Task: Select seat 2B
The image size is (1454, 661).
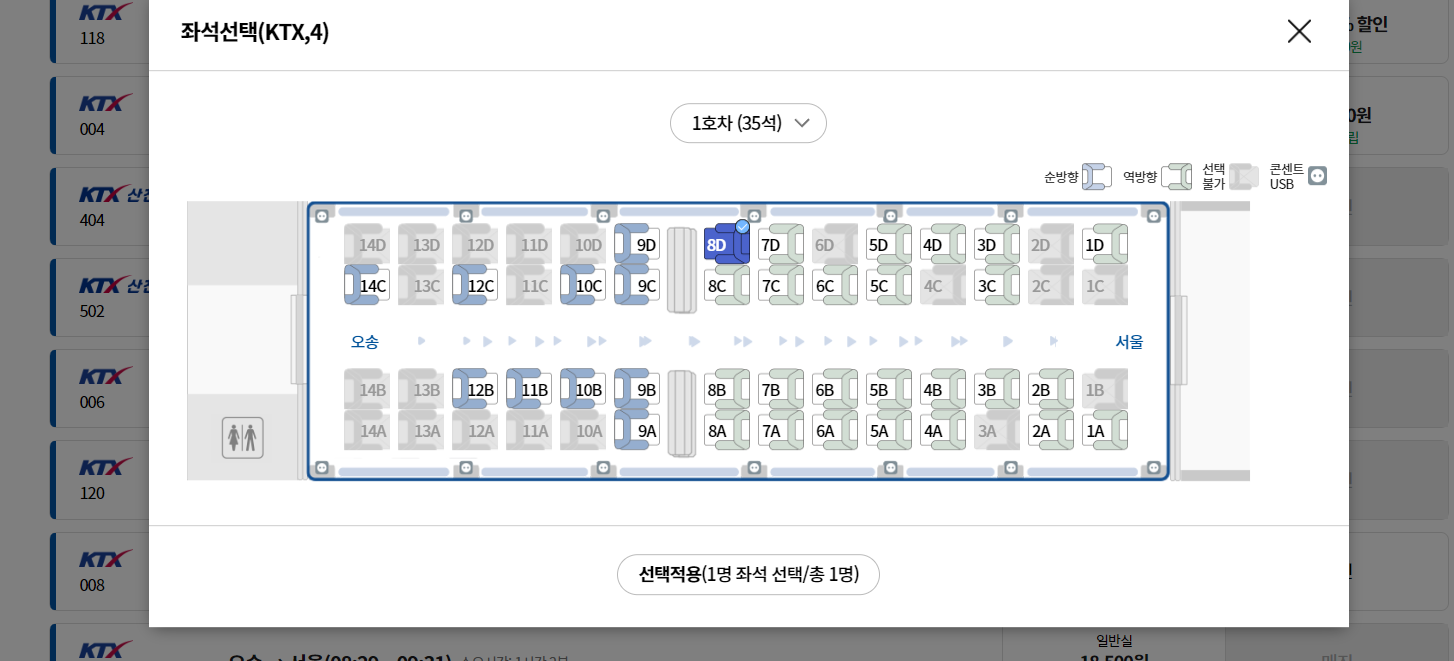Action: tap(1051, 390)
